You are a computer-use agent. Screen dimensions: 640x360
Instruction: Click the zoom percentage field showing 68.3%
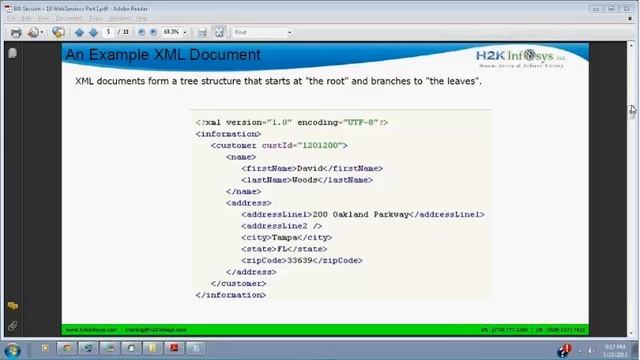171,32
